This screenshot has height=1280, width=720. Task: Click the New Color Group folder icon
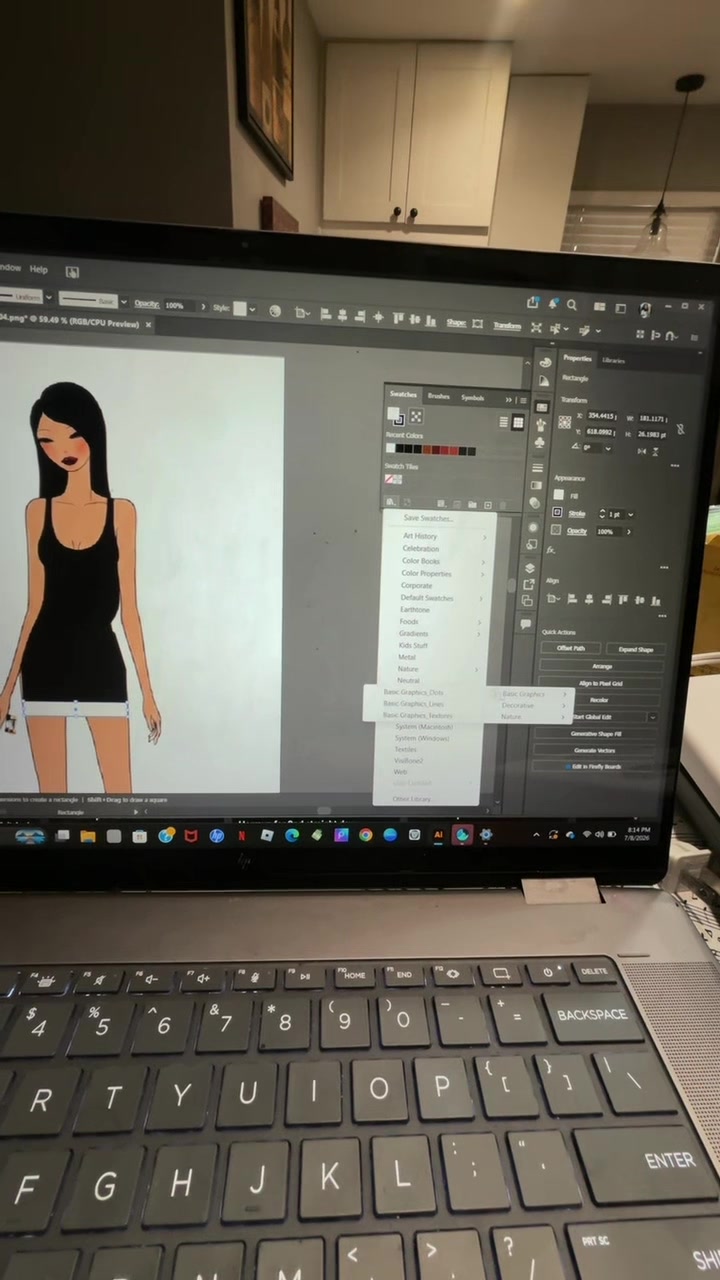coord(472,505)
